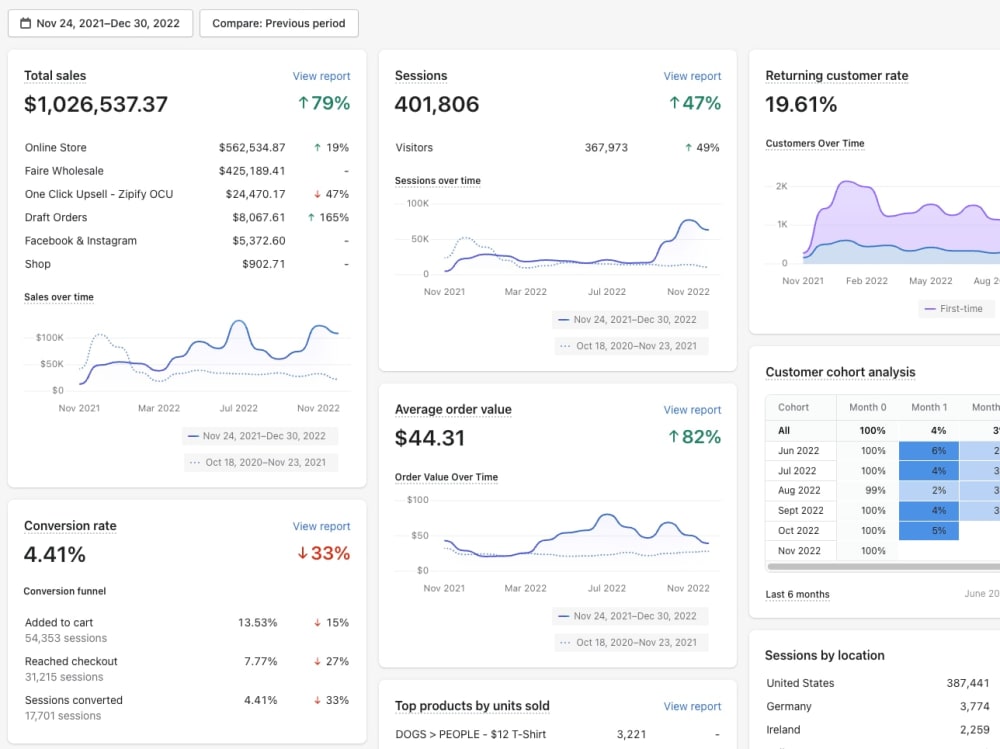Screen dimensions: 1000x749
Task: Click the 47% sessions increase indicator
Action: click(x=695, y=103)
